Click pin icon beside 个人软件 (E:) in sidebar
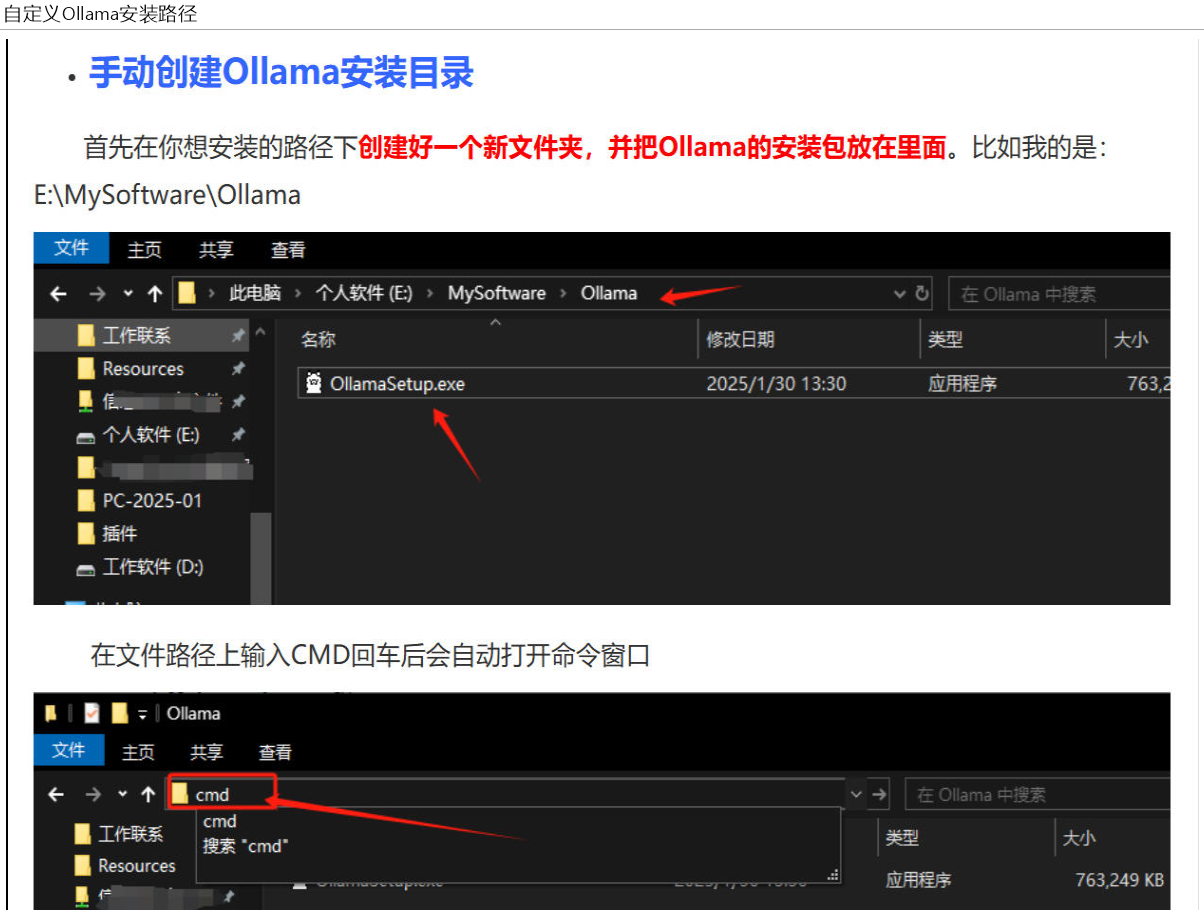1204x918 pixels. pyautogui.click(x=238, y=435)
